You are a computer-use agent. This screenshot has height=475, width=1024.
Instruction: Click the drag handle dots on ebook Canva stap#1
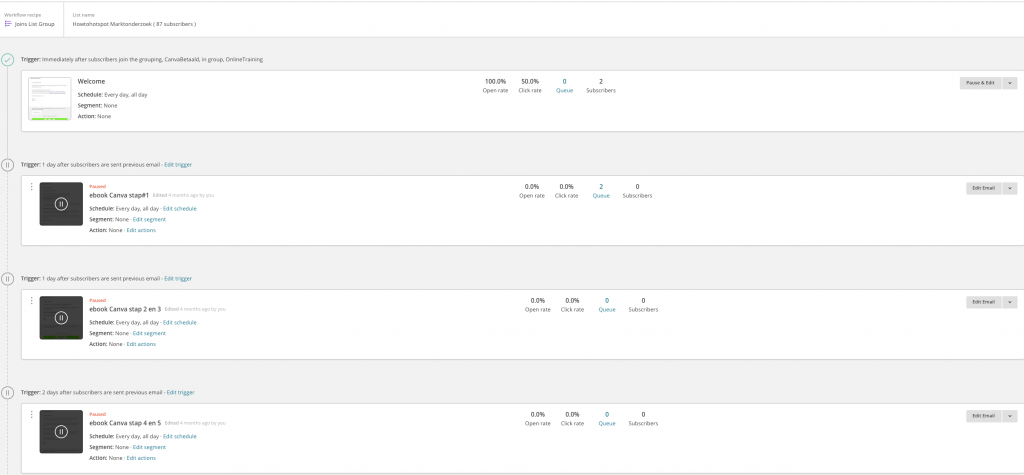[32, 187]
